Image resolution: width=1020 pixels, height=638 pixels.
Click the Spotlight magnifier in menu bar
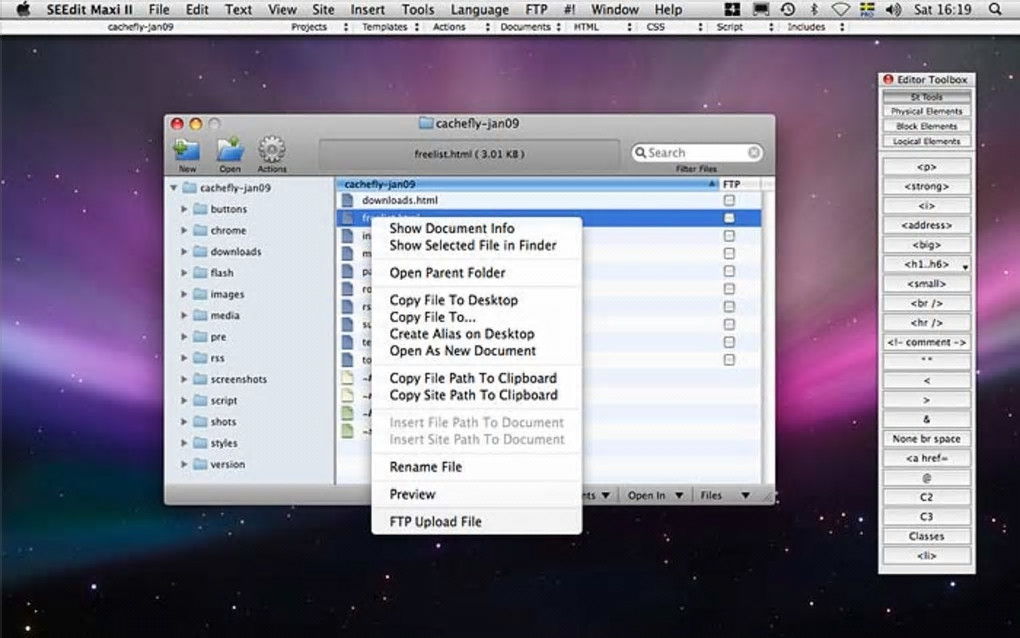tap(995, 9)
